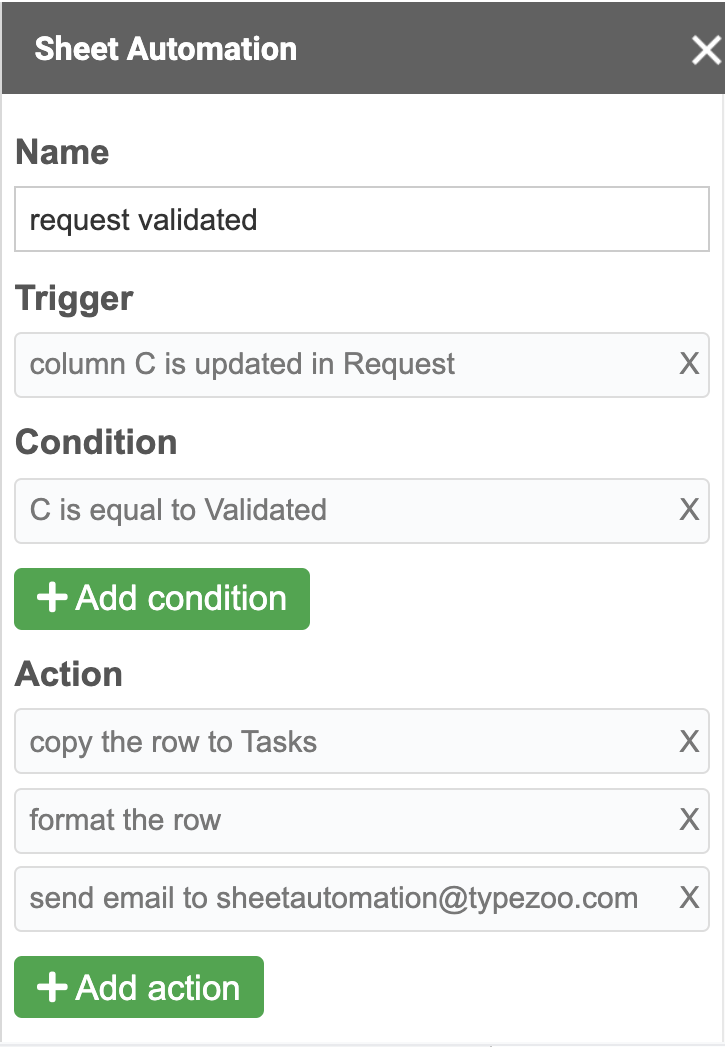Click the Sheet Automation panel title
This screenshot has width=725, height=1047.
(165, 50)
